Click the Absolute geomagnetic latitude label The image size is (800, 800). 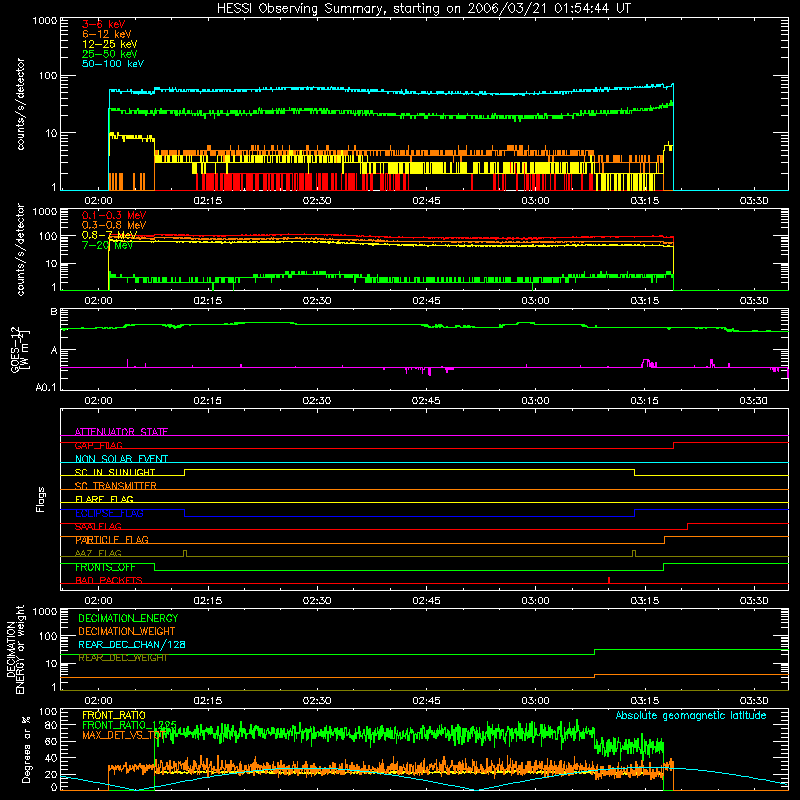691,715
